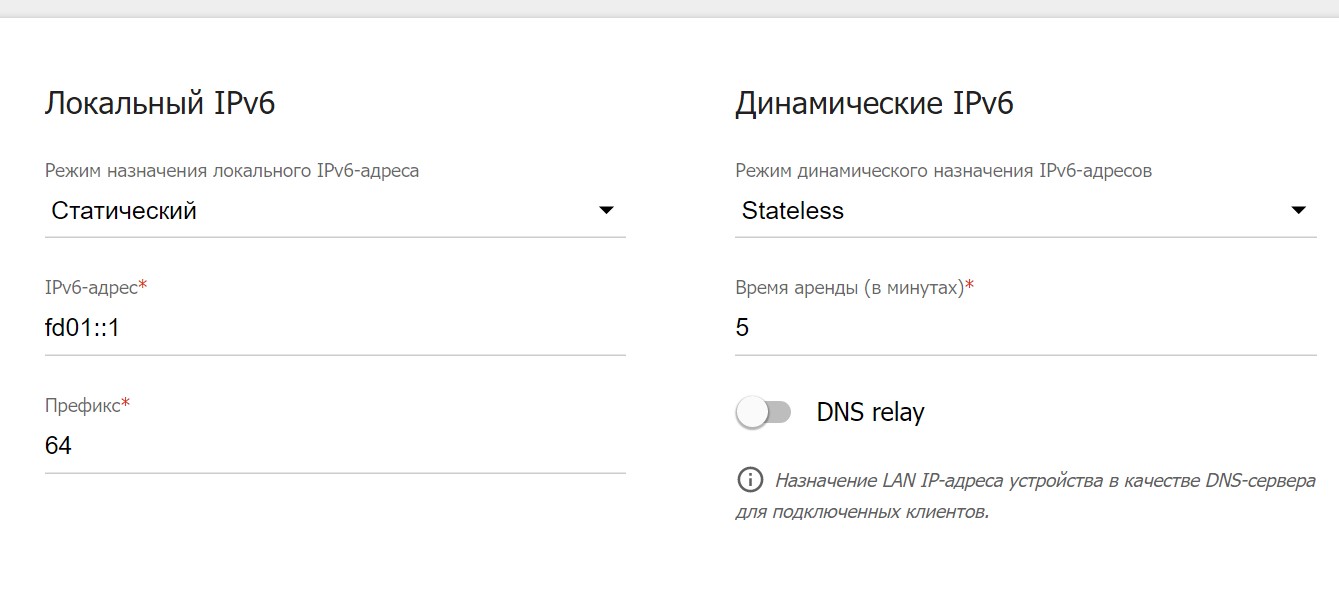Toggle the DNS relay switch

[763, 412]
